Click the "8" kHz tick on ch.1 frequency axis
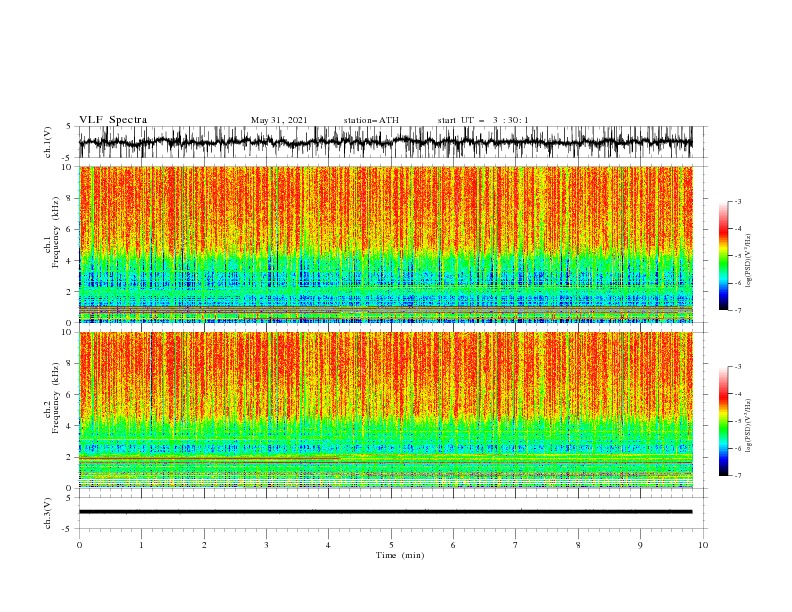This screenshot has height=612, width=792. point(70,198)
